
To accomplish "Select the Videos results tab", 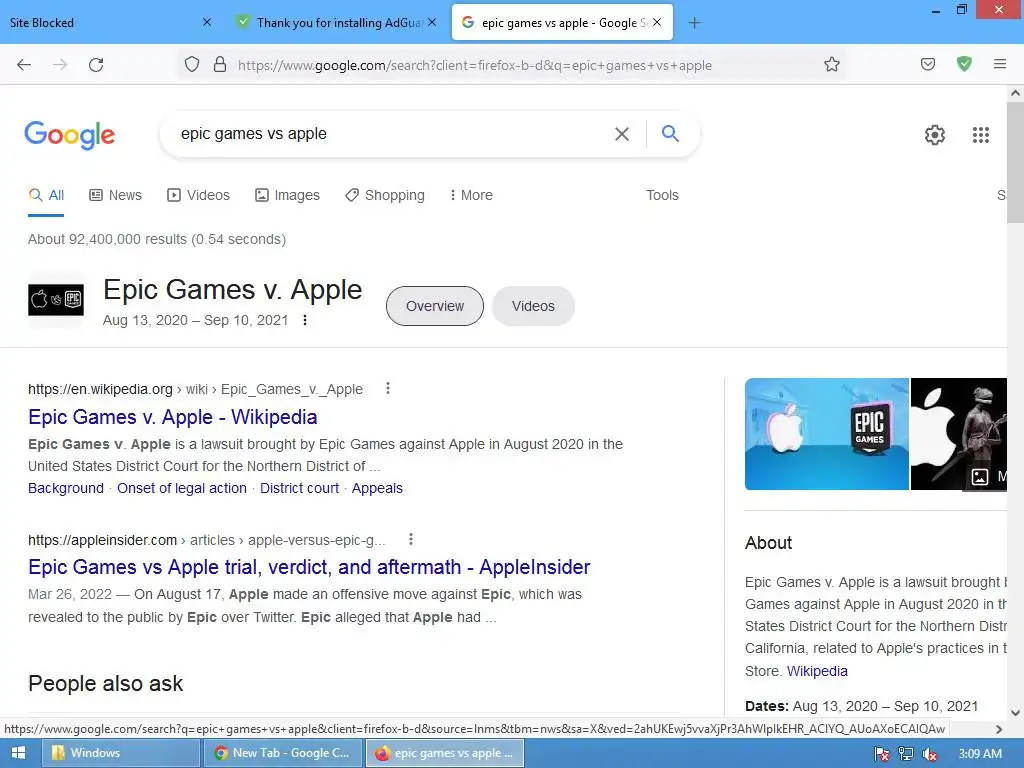I will [x=199, y=195].
